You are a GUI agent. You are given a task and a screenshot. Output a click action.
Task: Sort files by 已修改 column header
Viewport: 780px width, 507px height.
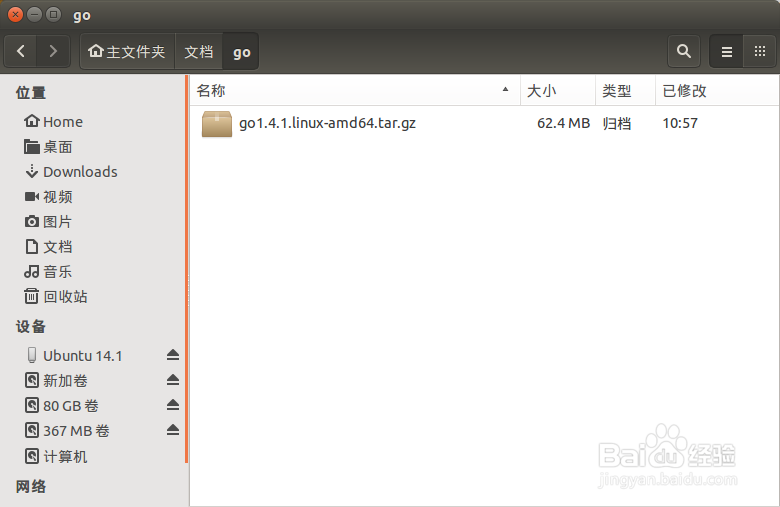(x=717, y=91)
